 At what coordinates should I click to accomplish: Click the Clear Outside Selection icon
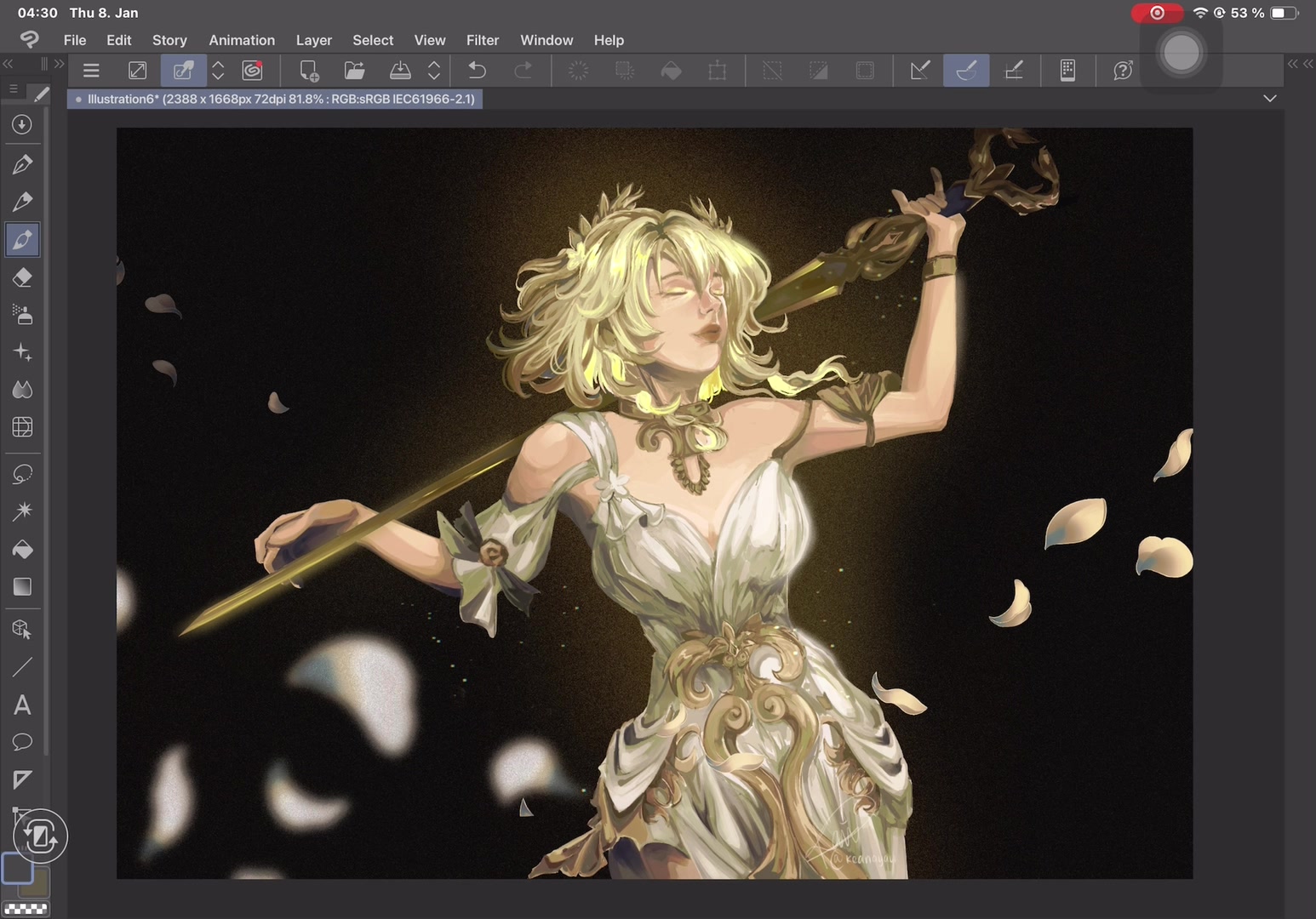point(625,71)
